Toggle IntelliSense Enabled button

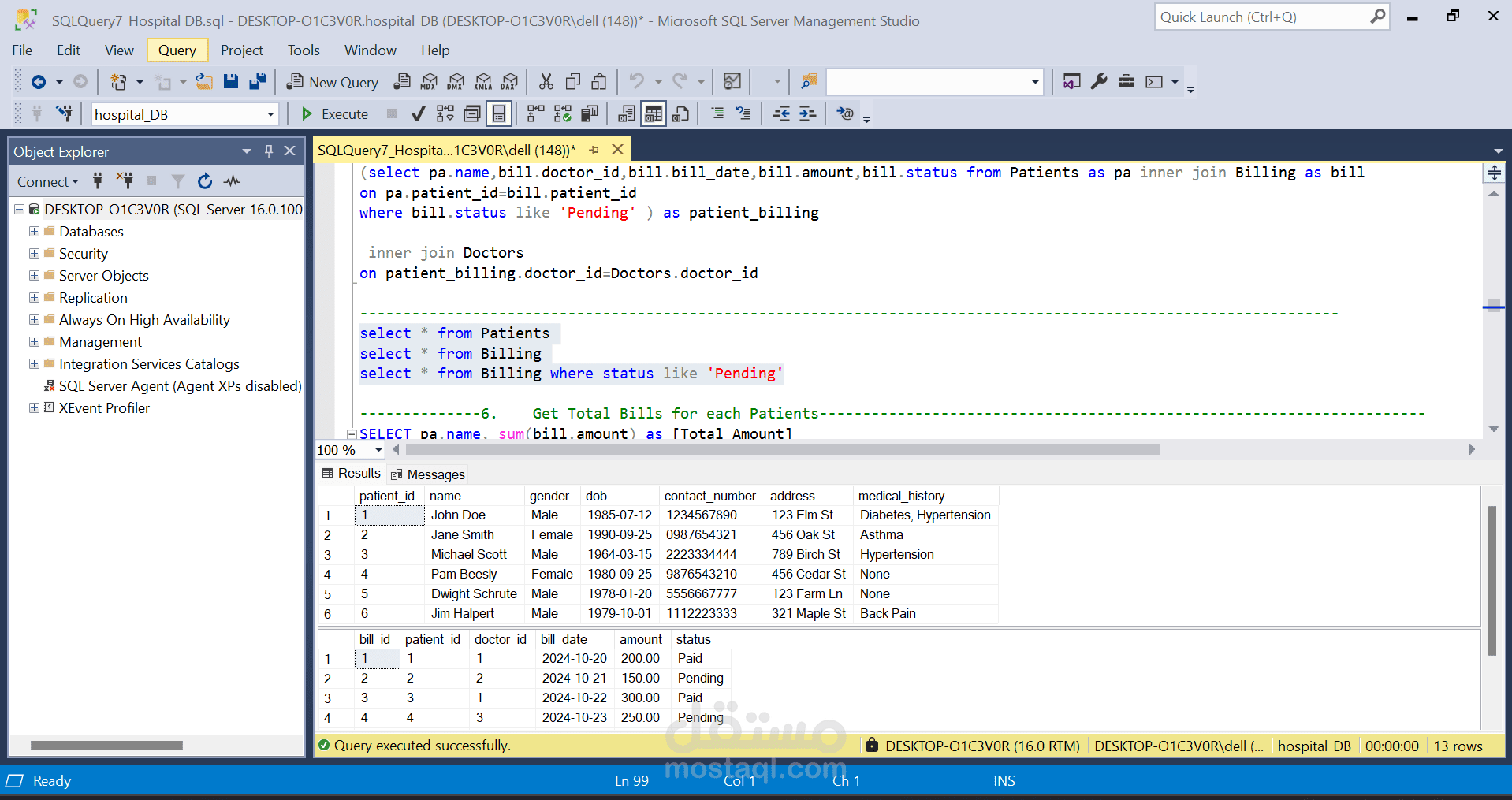(x=499, y=114)
